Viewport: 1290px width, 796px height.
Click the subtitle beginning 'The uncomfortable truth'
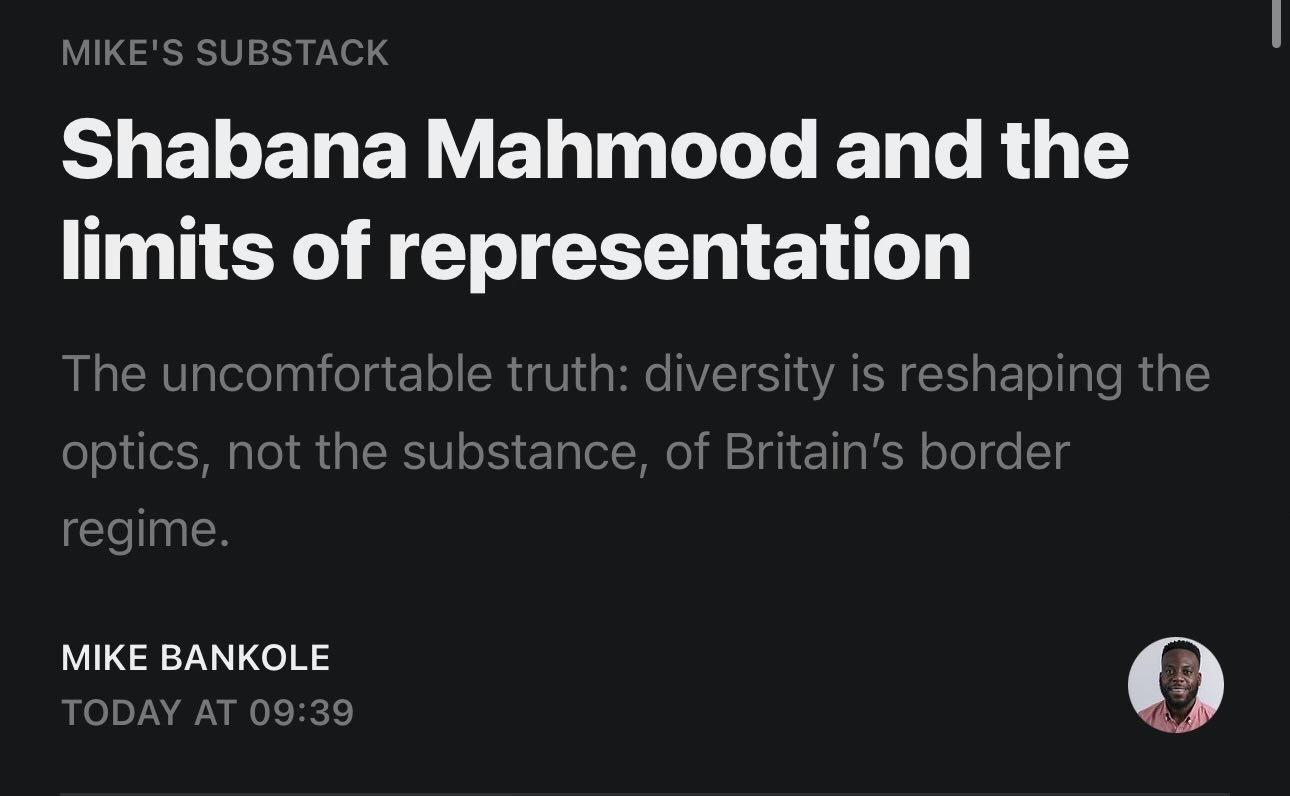pos(634,451)
